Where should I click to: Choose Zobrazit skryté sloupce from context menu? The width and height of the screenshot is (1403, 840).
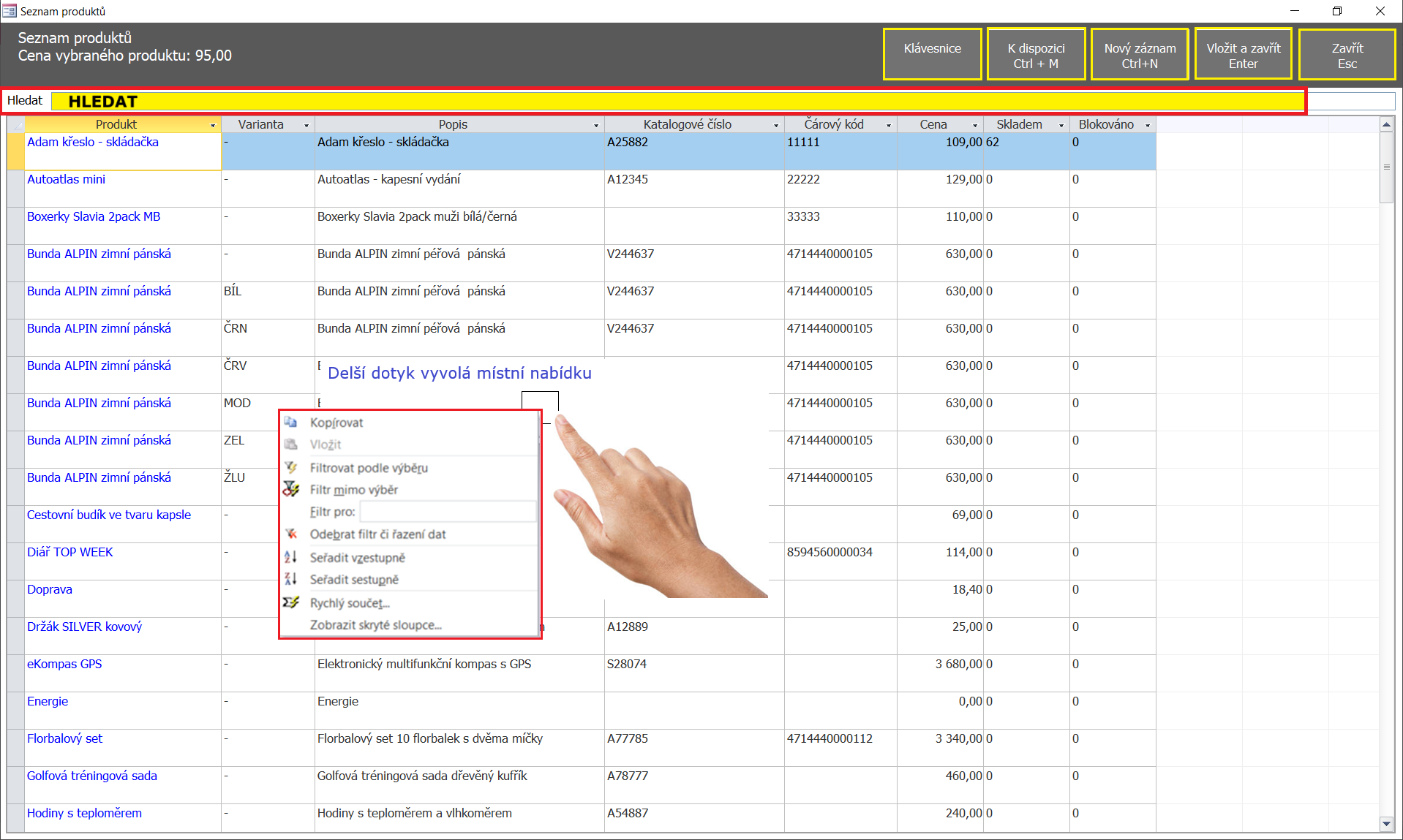pos(375,625)
